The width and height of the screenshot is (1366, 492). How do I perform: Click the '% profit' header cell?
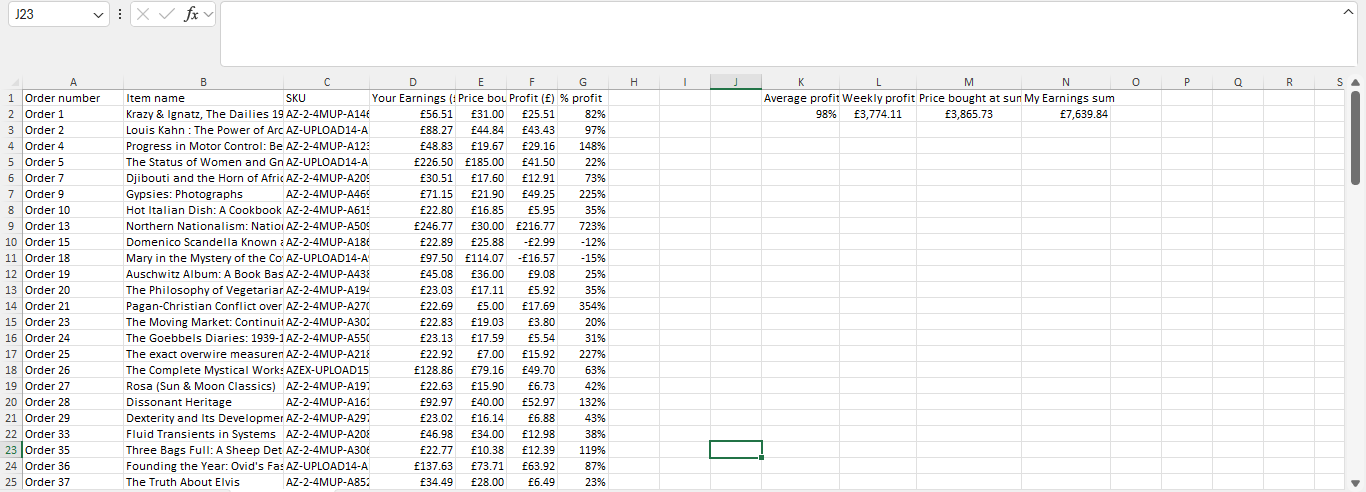(x=583, y=98)
